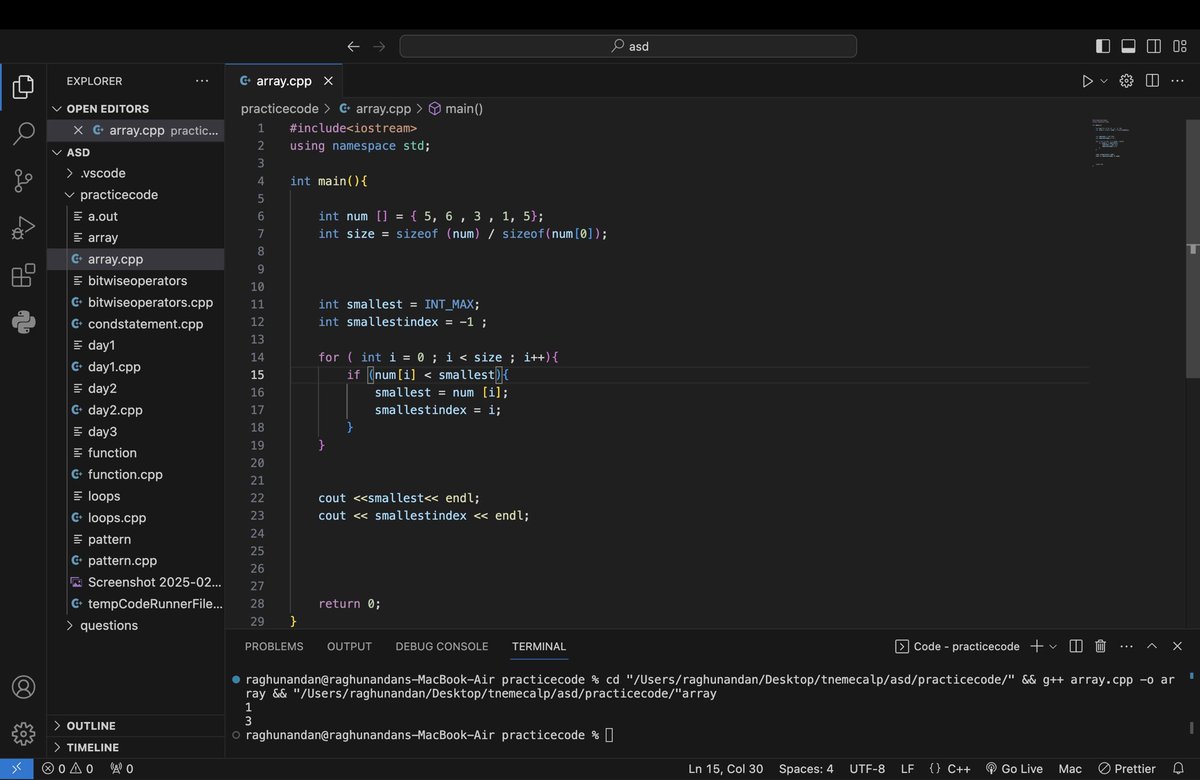Click the asd search command center
This screenshot has height=780, width=1200.
(628, 46)
